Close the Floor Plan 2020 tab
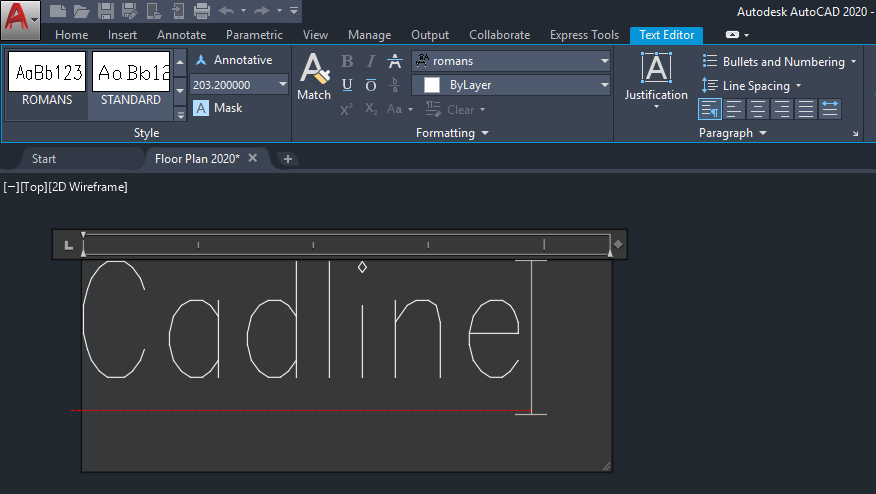Viewport: 876px width, 494px height. click(253, 158)
